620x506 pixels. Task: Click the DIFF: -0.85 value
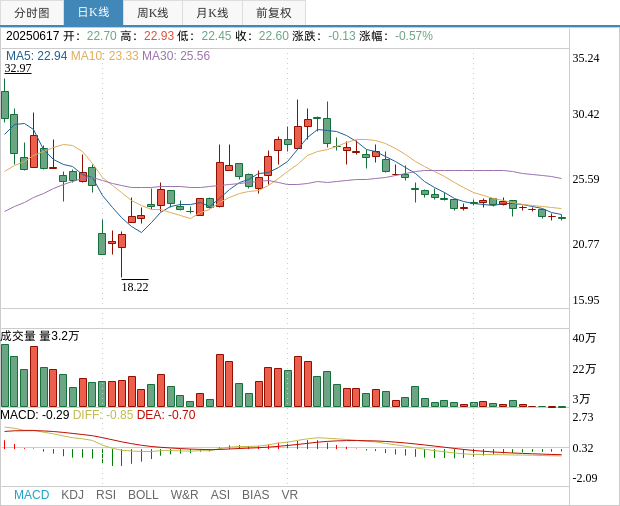(103, 415)
